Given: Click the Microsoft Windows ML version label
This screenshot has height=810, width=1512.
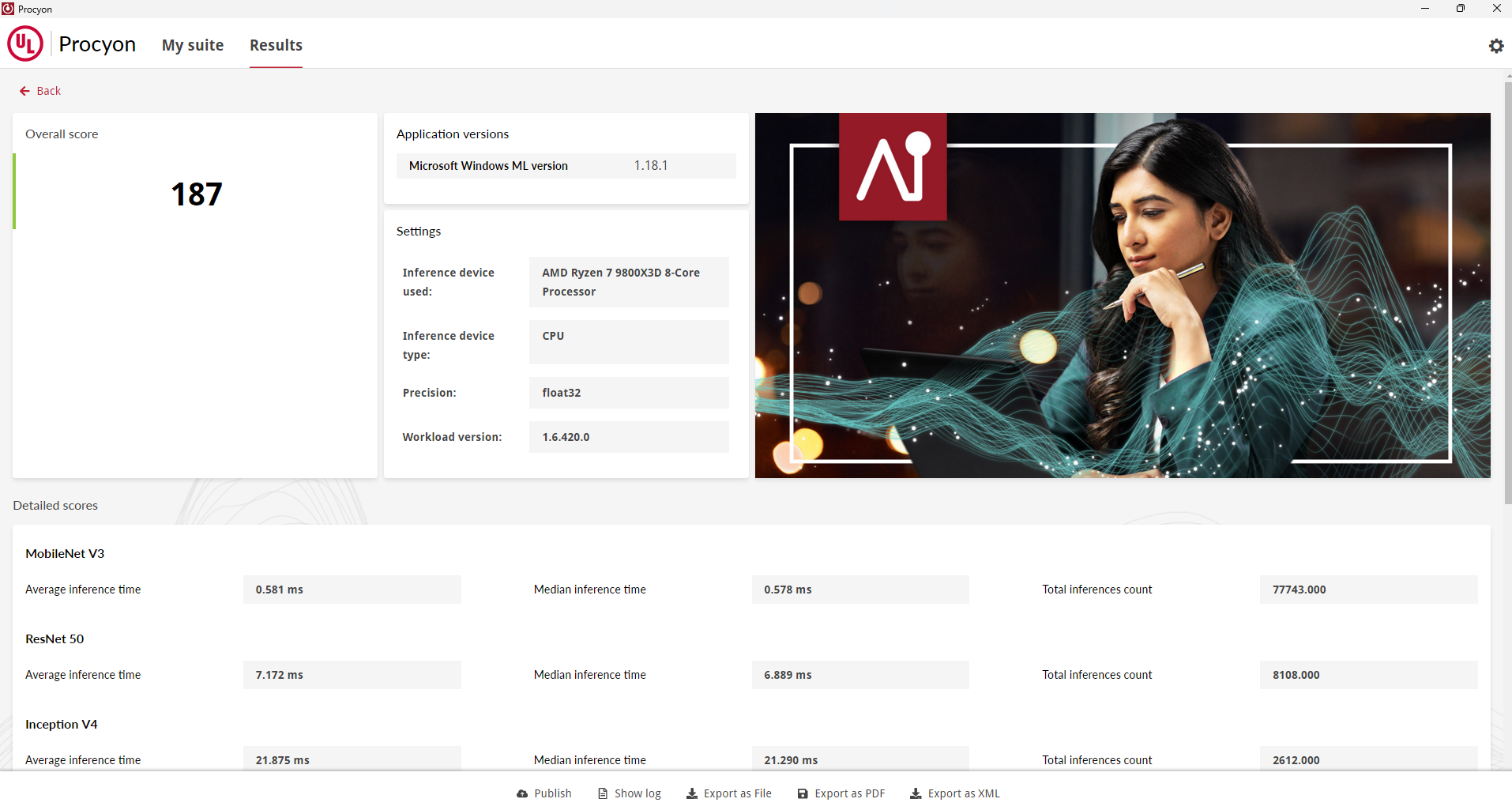Looking at the screenshot, I should click(x=488, y=165).
